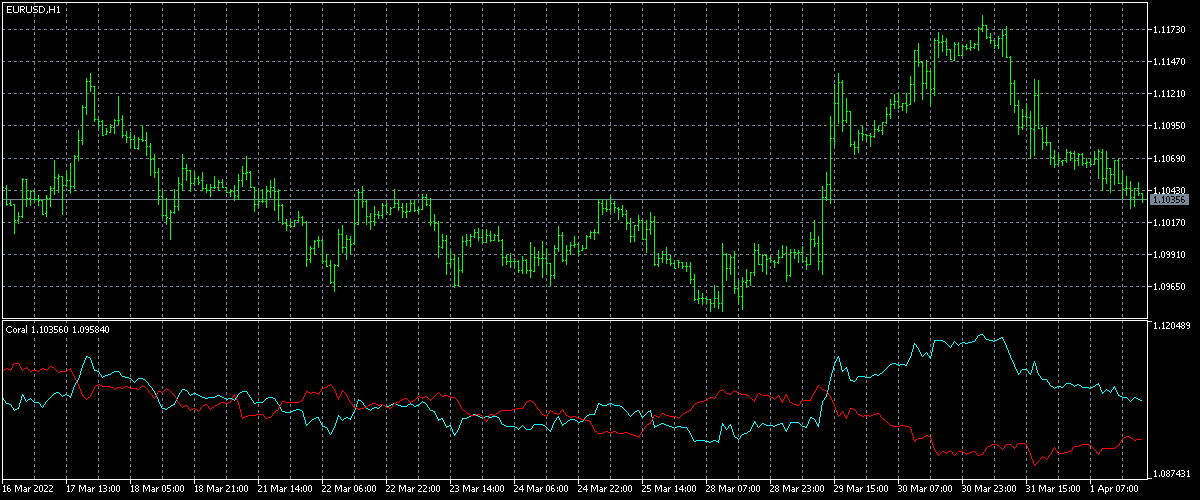Viewport: 1200px width, 500px height.
Task: Click the 18 Mar 05:00 time label
Action: pyautogui.click(x=157, y=489)
